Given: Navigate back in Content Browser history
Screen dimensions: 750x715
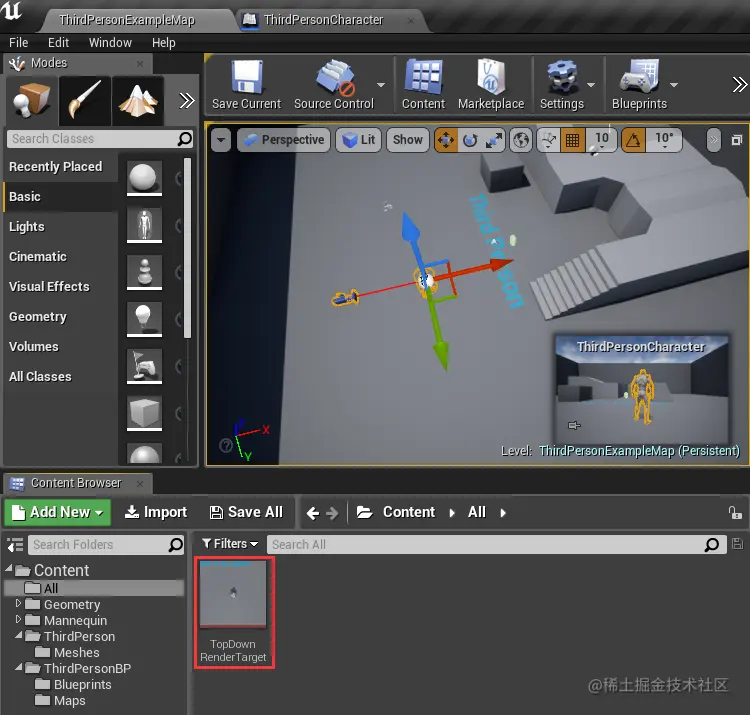Looking at the screenshot, I should point(313,513).
